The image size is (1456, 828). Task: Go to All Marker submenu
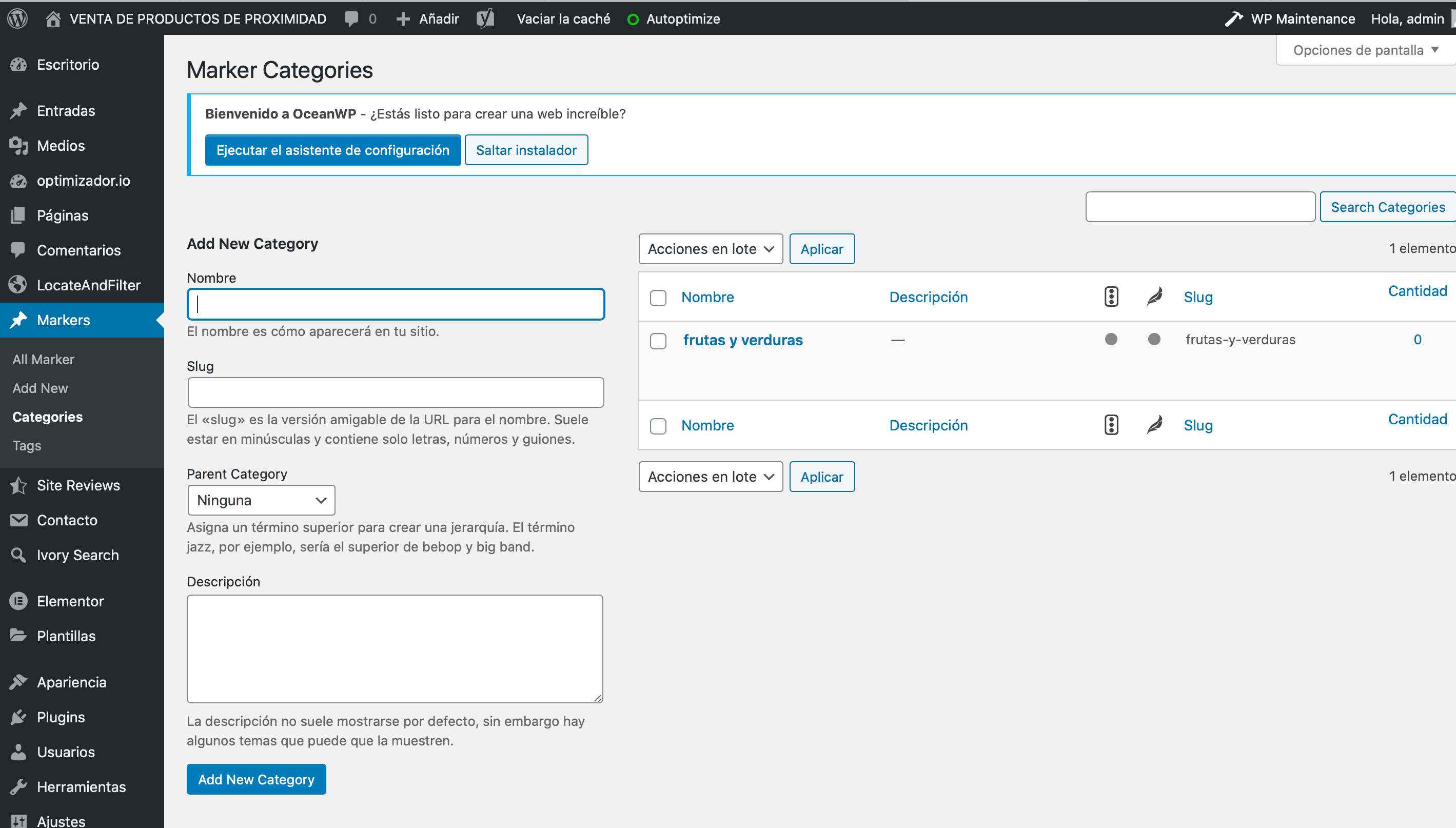click(43, 359)
